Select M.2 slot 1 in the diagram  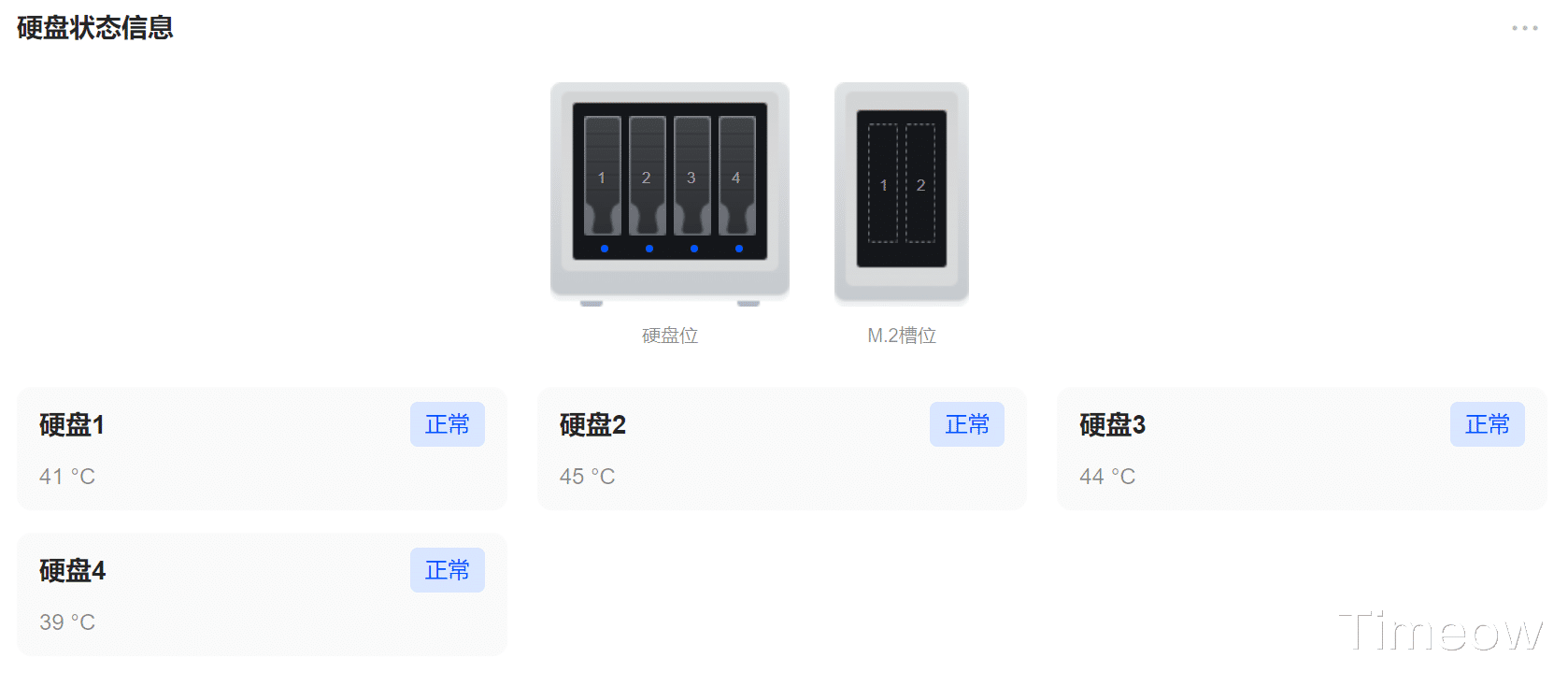point(883,183)
